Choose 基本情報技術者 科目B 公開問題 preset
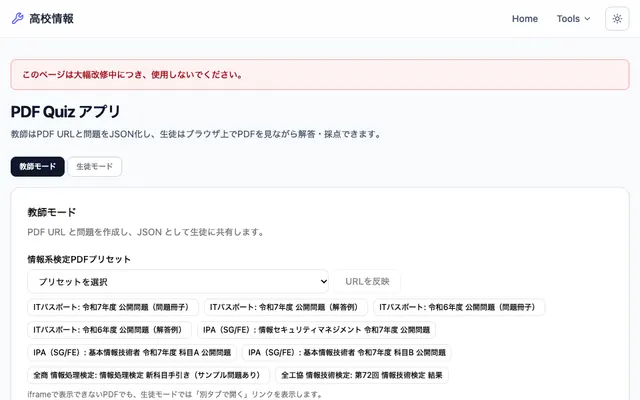The height and width of the screenshot is (400, 640). pos(347,352)
